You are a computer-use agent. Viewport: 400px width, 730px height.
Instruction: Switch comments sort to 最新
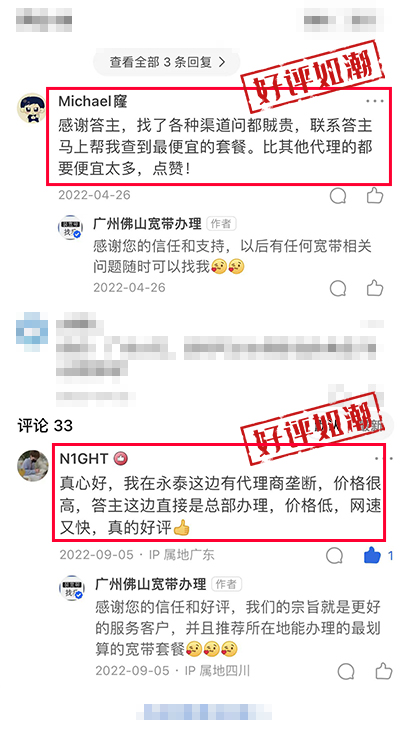click(x=372, y=425)
